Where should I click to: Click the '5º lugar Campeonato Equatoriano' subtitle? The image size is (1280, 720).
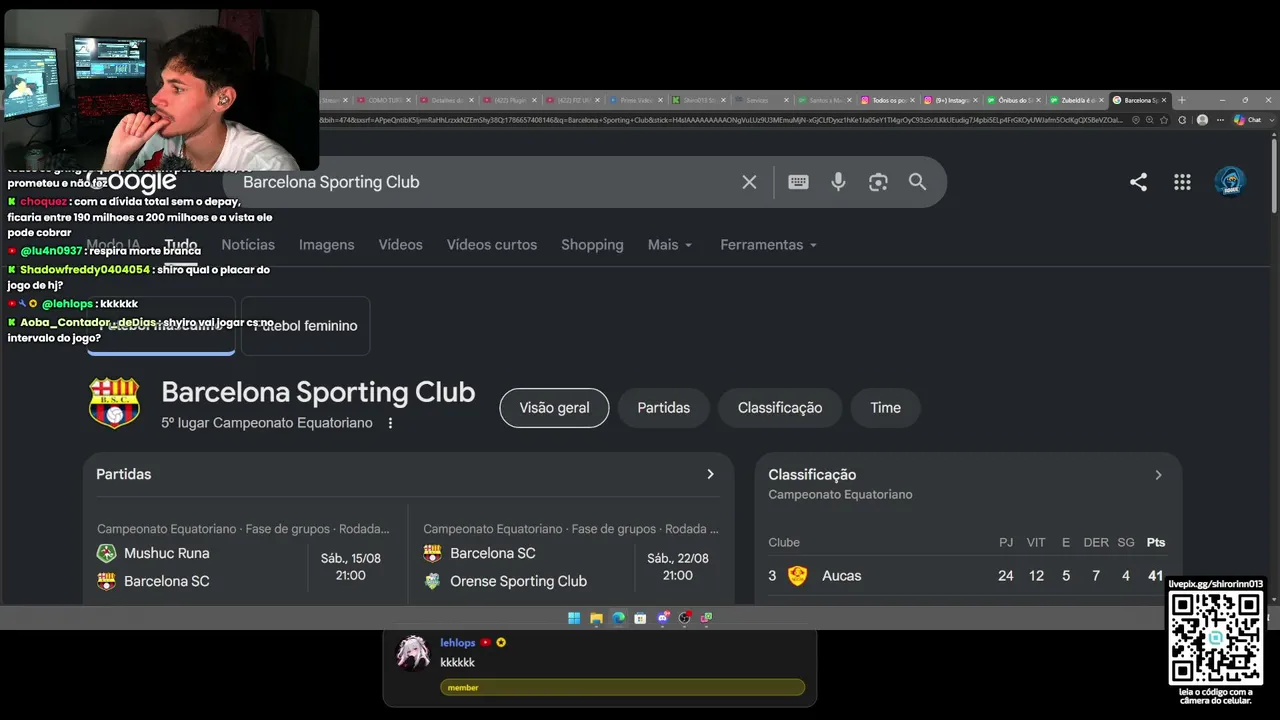(267, 423)
